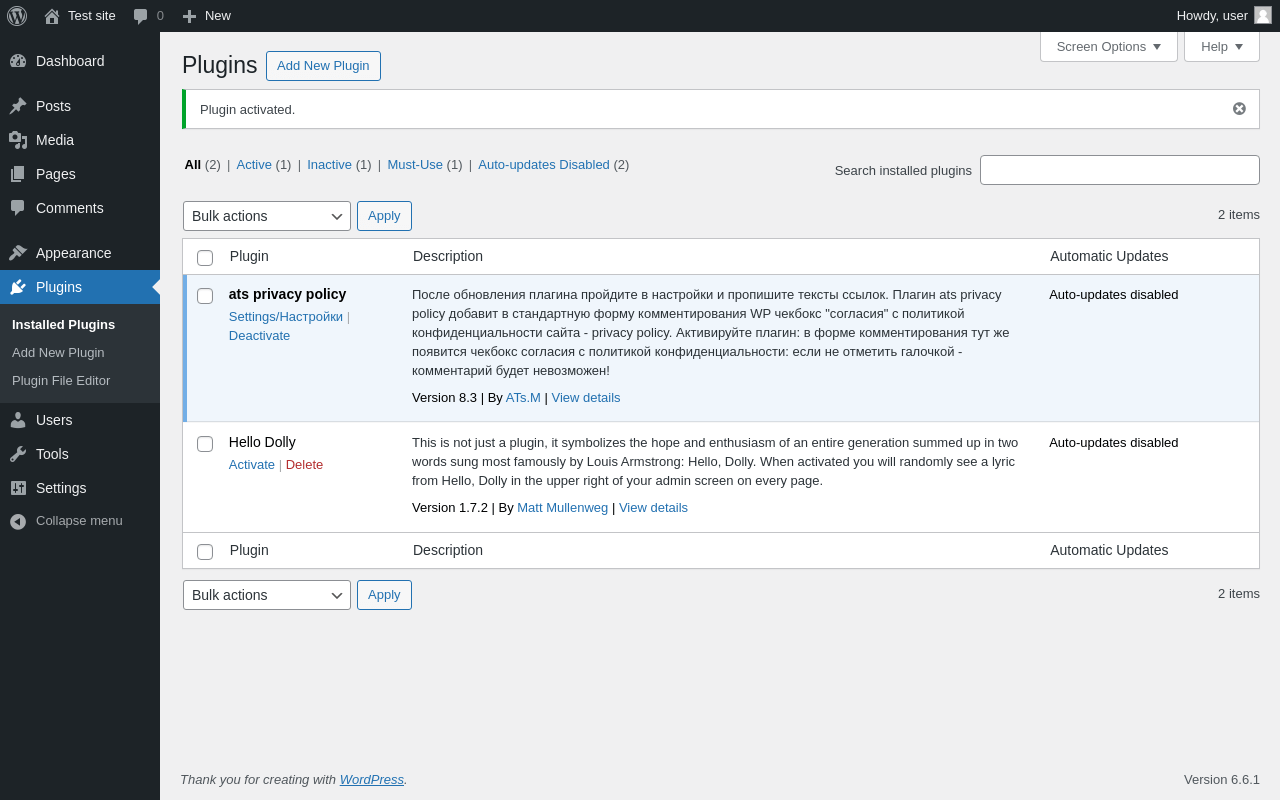Tick the Hello Dolly plugin checkbox

click(205, 444)
